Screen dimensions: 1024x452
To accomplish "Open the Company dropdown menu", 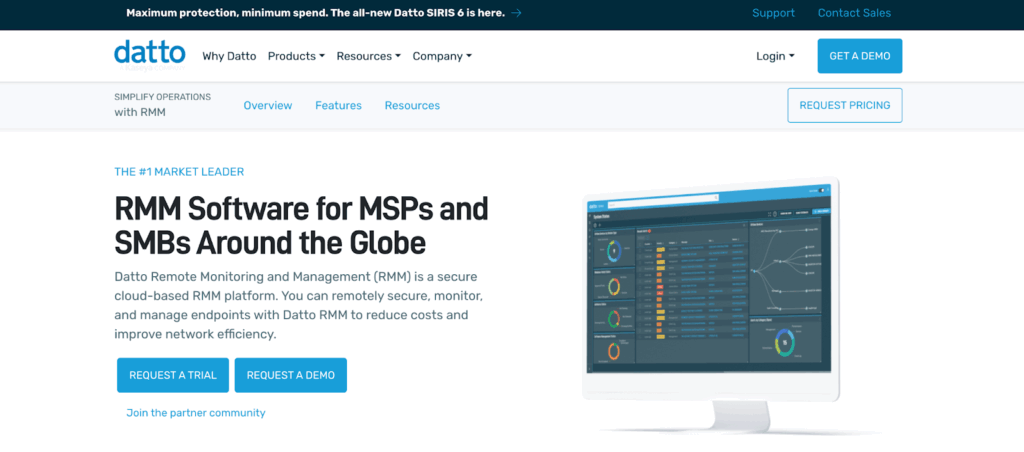I will coord(442,56).
